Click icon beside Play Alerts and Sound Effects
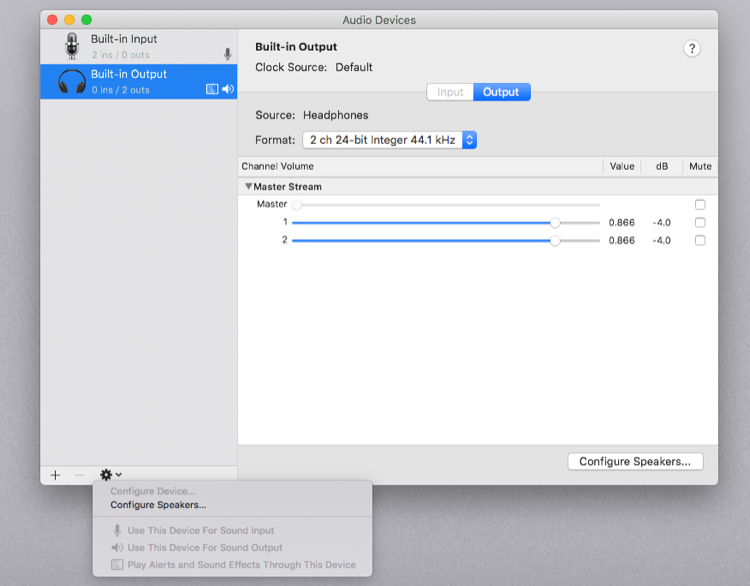 click(117, 564)
